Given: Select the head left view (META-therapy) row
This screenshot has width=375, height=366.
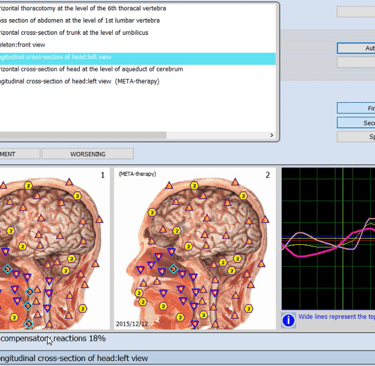Looking at the screenshot, I should click(138, 81).
